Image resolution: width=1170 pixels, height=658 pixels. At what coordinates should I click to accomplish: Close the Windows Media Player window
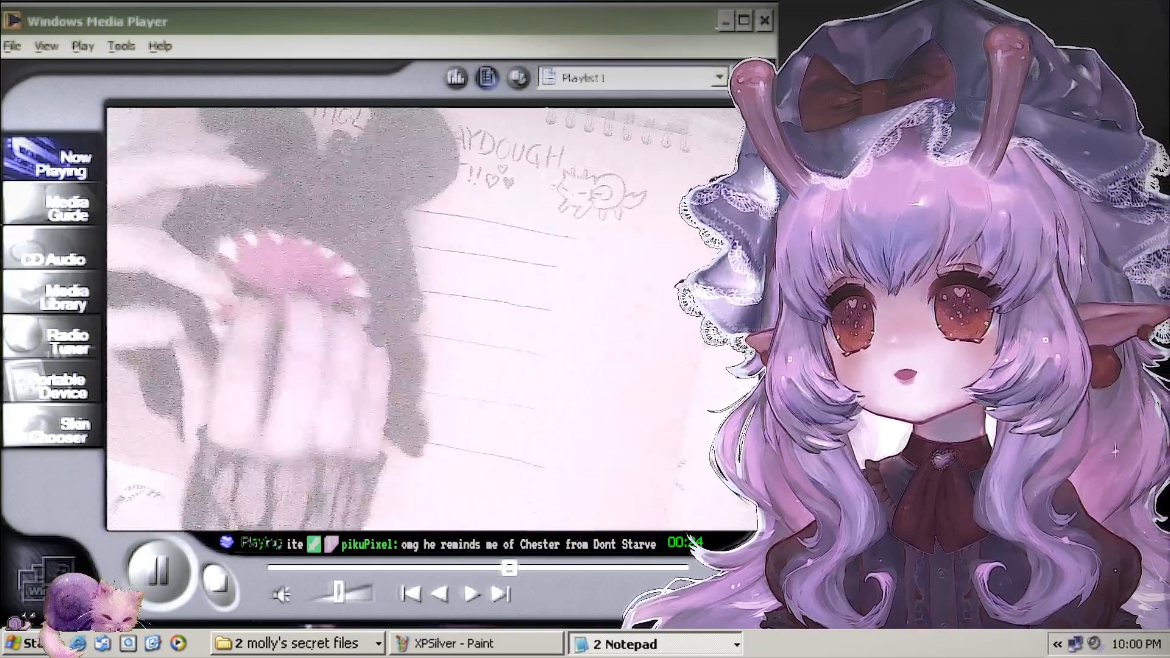[764, 21]
